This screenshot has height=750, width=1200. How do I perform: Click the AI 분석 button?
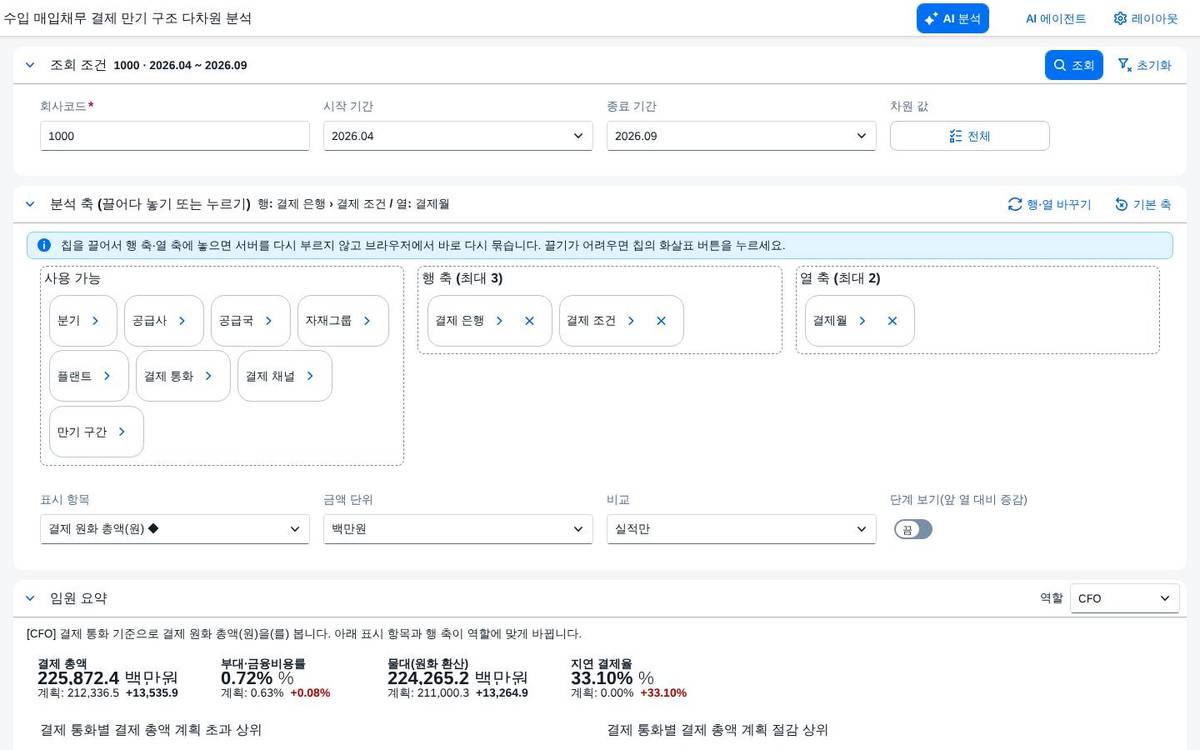click(952, 18)
